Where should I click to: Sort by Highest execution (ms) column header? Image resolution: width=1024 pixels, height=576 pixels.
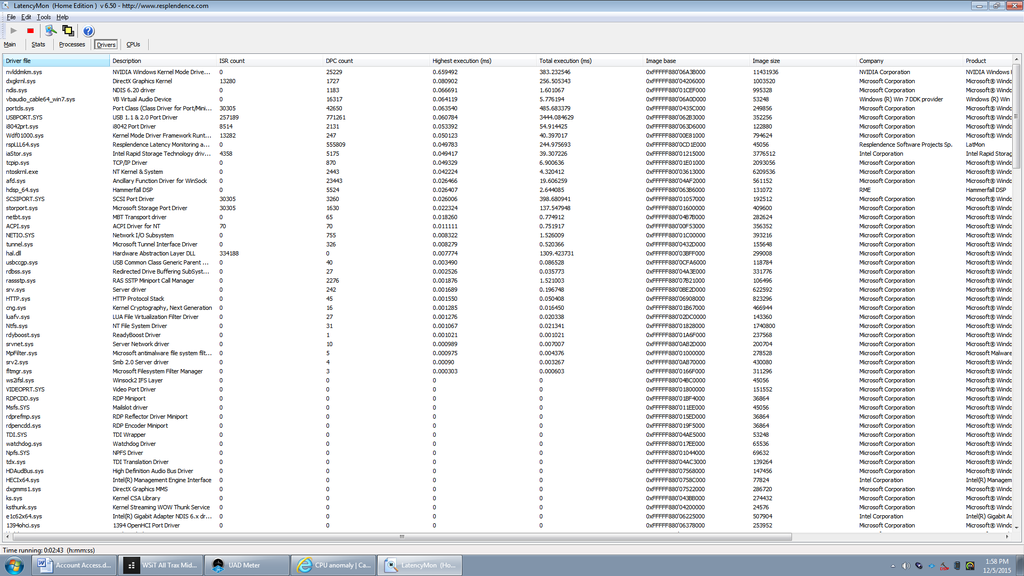tap(461, 61)
